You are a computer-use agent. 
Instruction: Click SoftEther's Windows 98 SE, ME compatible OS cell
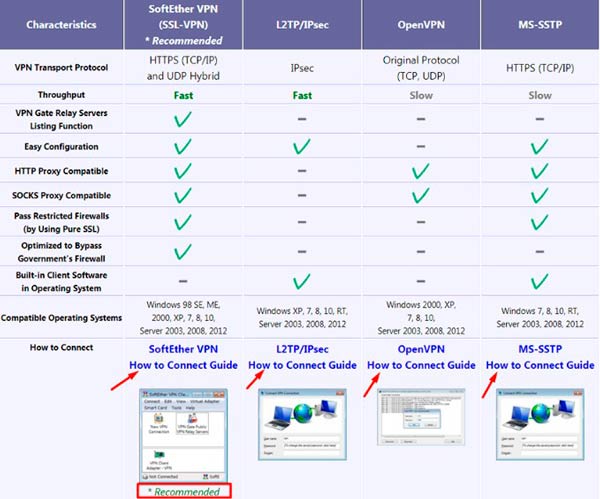[183, 318]
